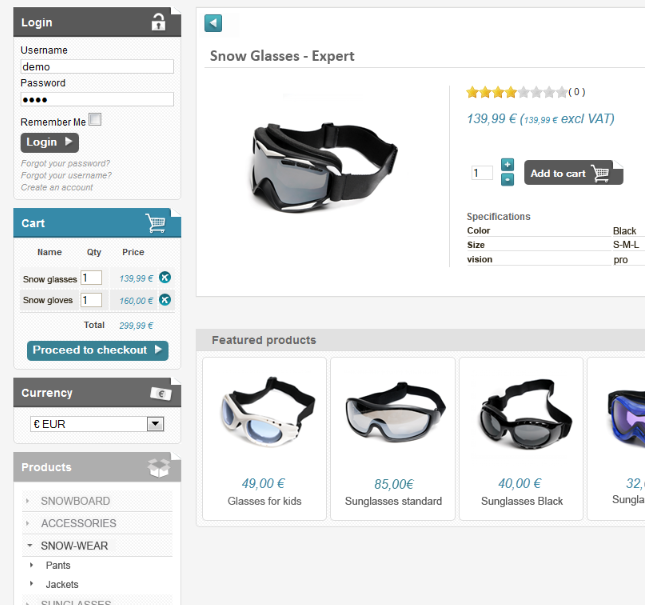Remove Snow glasses from the cart
The height and width of the screenshot is (605, 645).
(165, 278)
